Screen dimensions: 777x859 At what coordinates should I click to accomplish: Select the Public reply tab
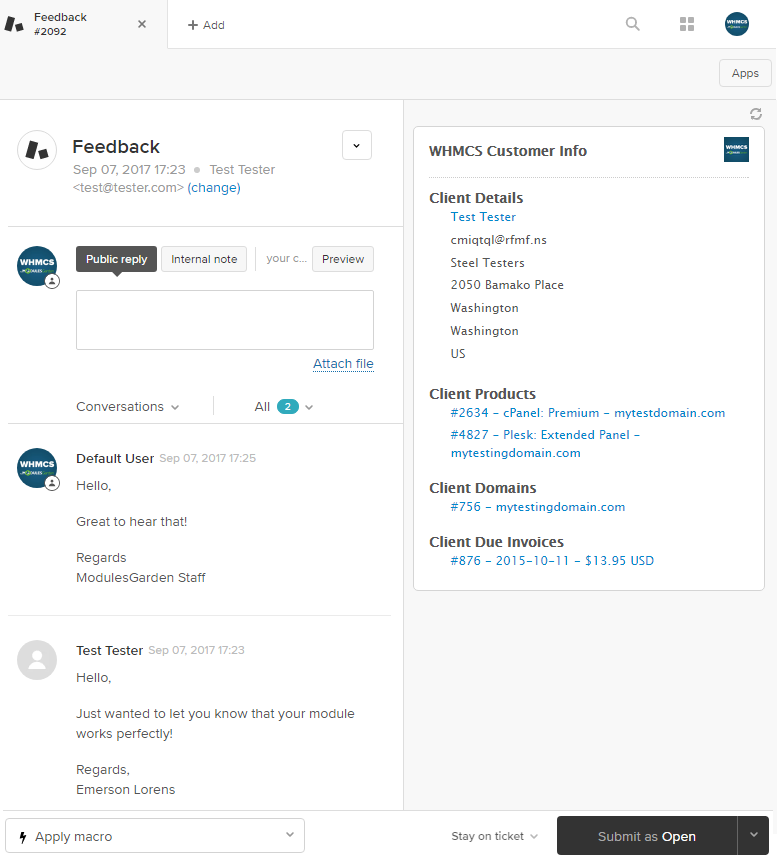click(x=116, y=259)
